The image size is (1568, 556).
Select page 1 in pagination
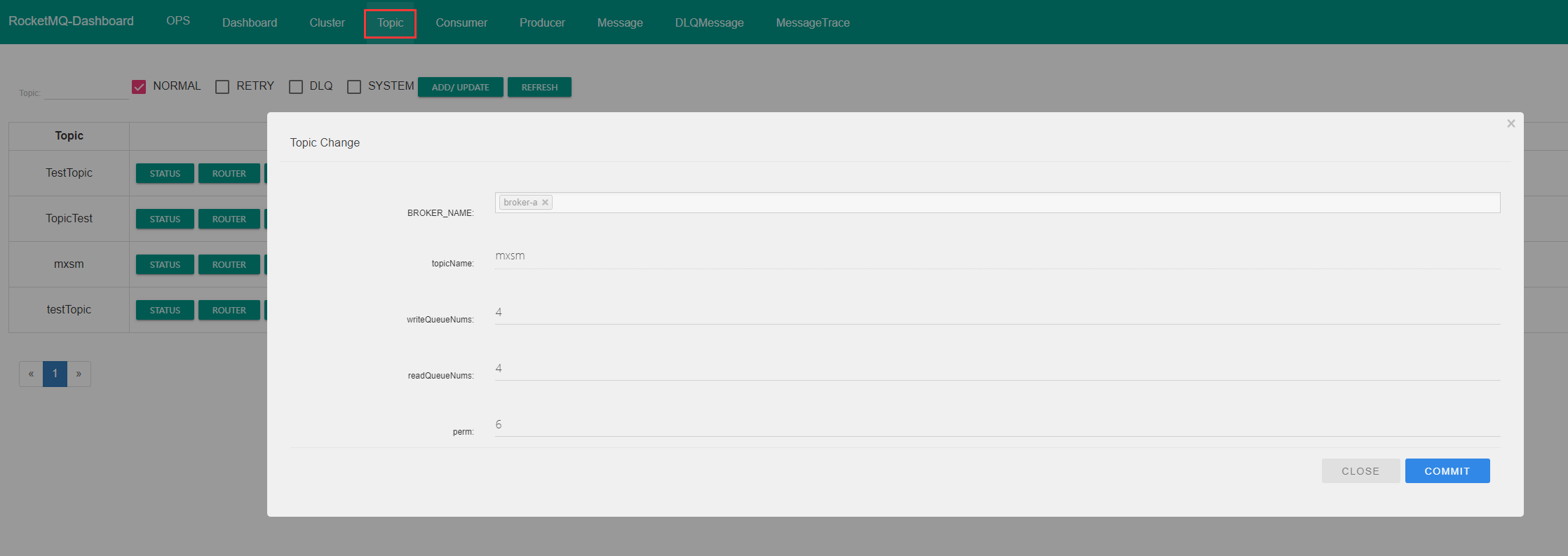coord(55,374)
